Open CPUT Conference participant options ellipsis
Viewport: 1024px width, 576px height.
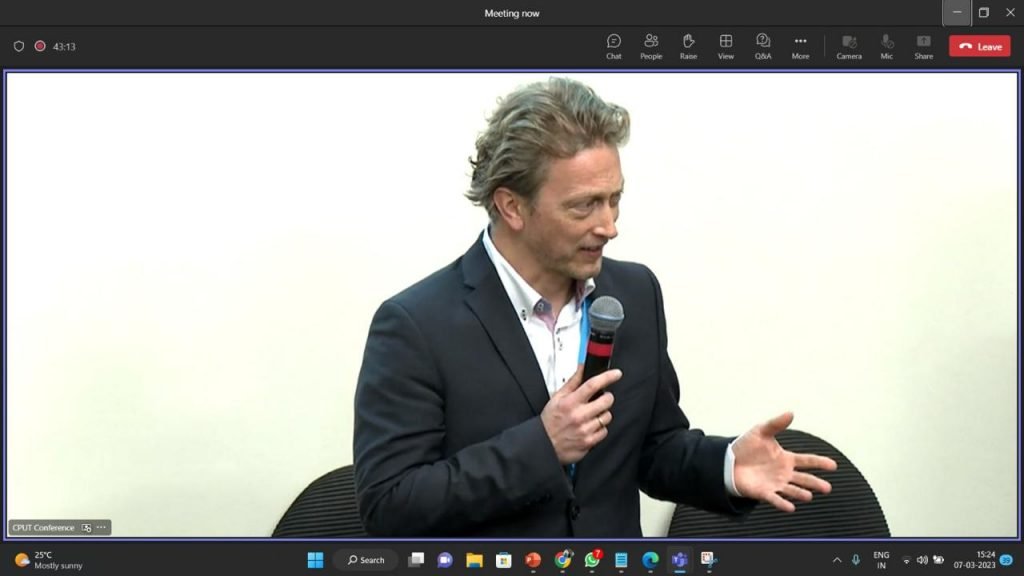101,527
